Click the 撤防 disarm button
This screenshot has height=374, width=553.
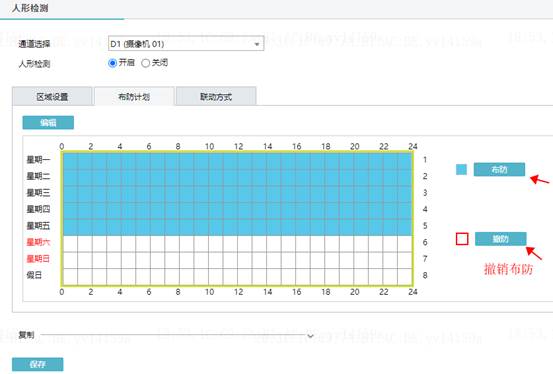(500, 239)
